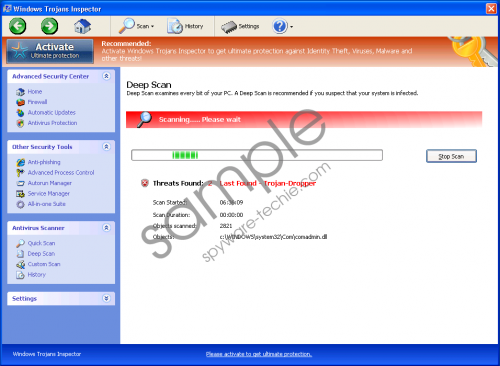This screenshot has width=500, height=366.
Task: Open Settings from the toolbar chip icon
Action: 240,26
